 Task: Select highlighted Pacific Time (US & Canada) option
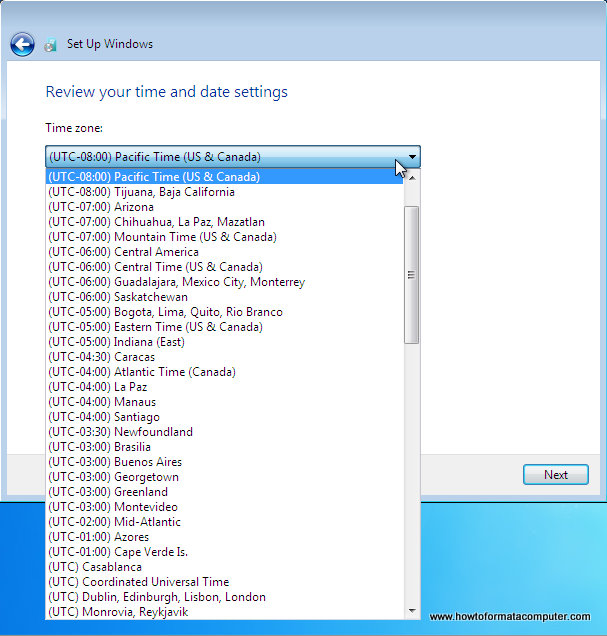(225, 177)
